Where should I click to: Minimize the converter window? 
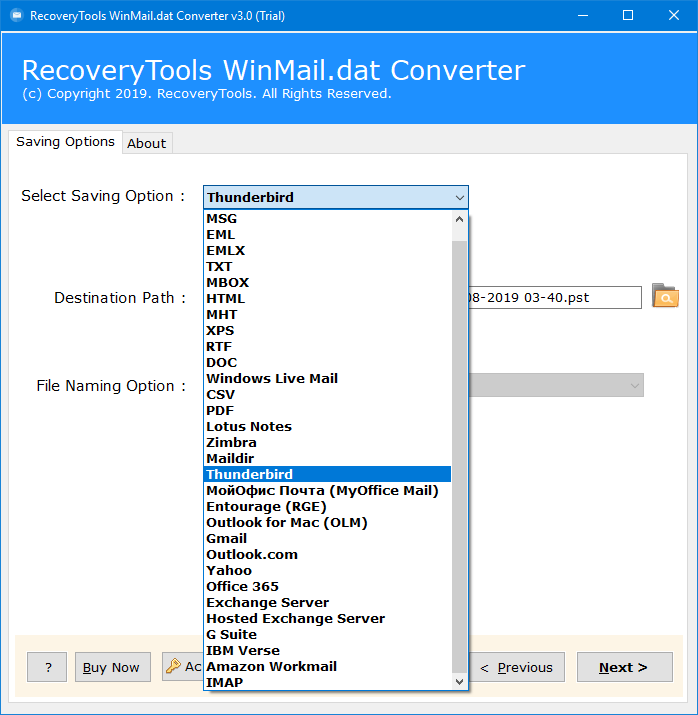coord(583,16)
